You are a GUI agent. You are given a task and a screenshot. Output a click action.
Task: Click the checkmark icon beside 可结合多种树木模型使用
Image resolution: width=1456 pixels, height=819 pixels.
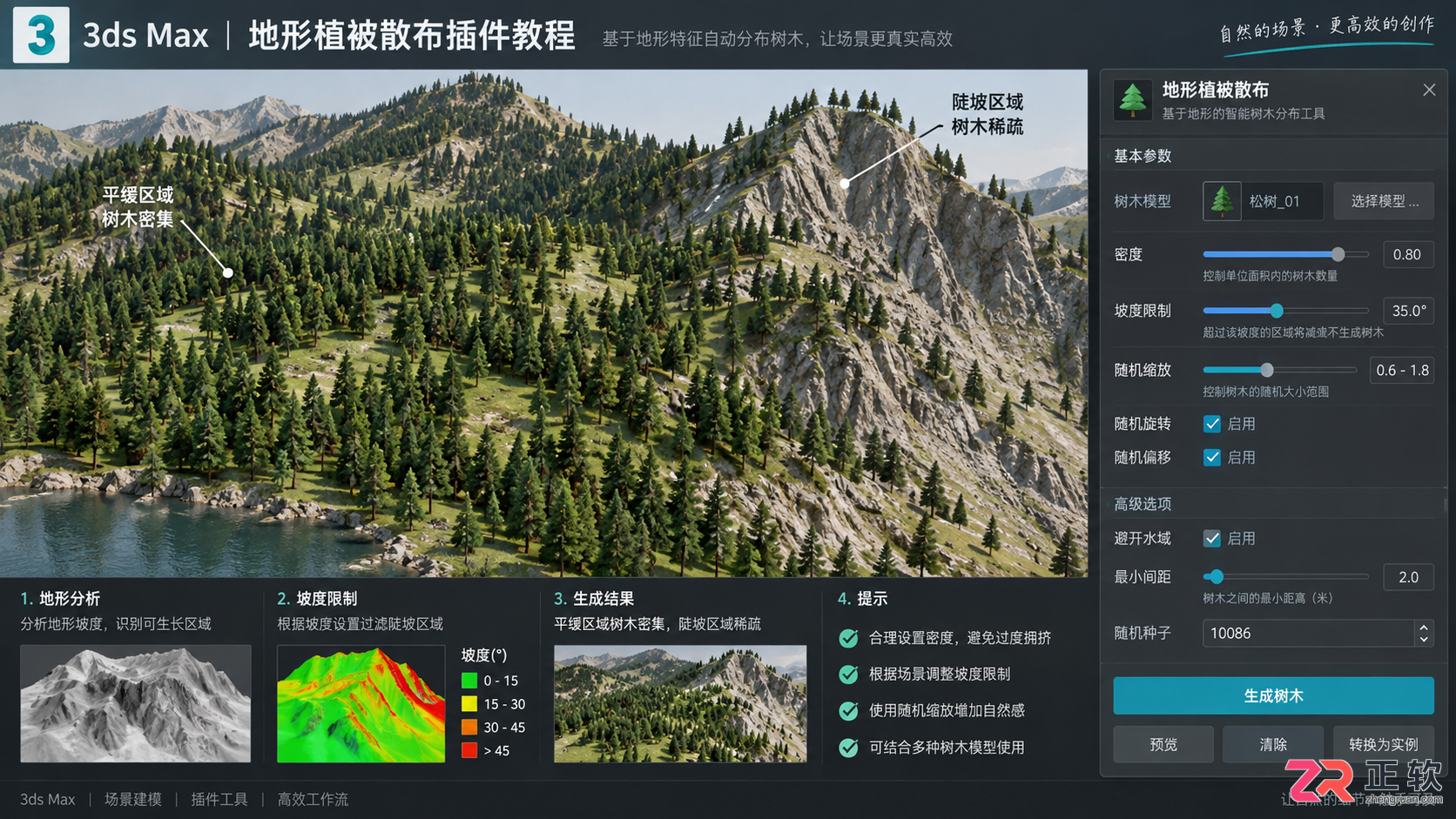(x=848, y=747)
